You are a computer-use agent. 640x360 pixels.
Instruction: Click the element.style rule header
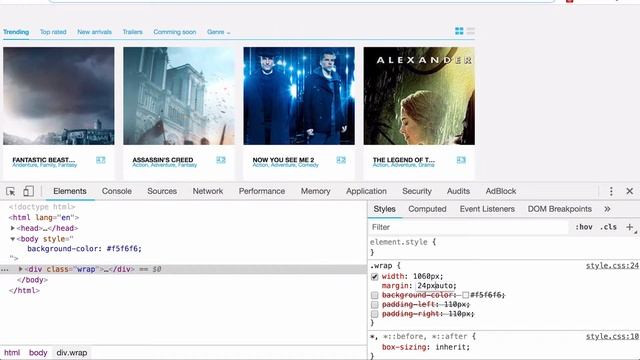click(x=403, y=242)
